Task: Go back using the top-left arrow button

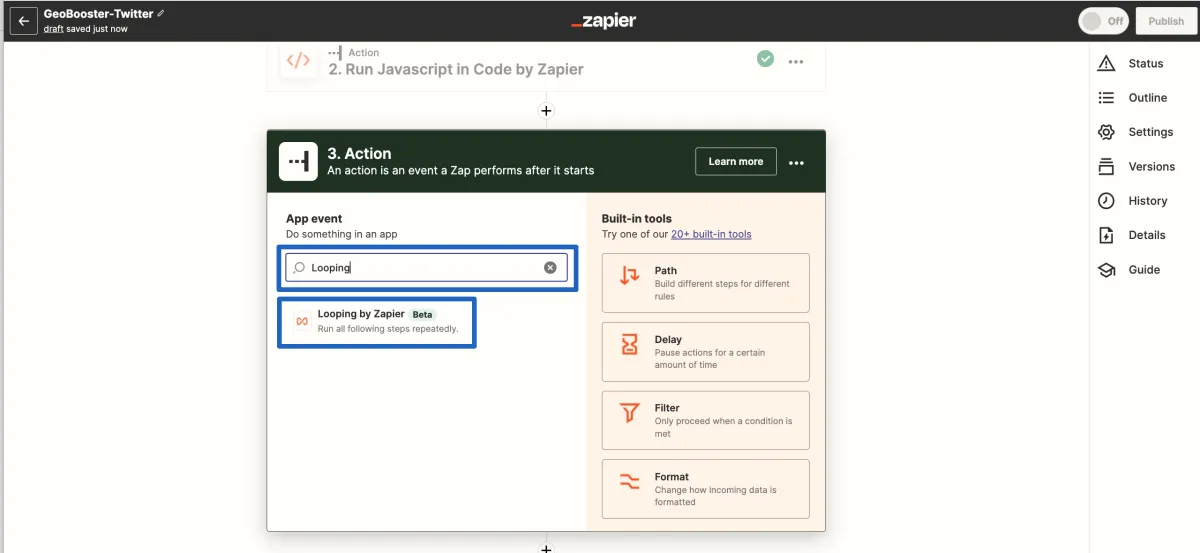Action: 24,21
